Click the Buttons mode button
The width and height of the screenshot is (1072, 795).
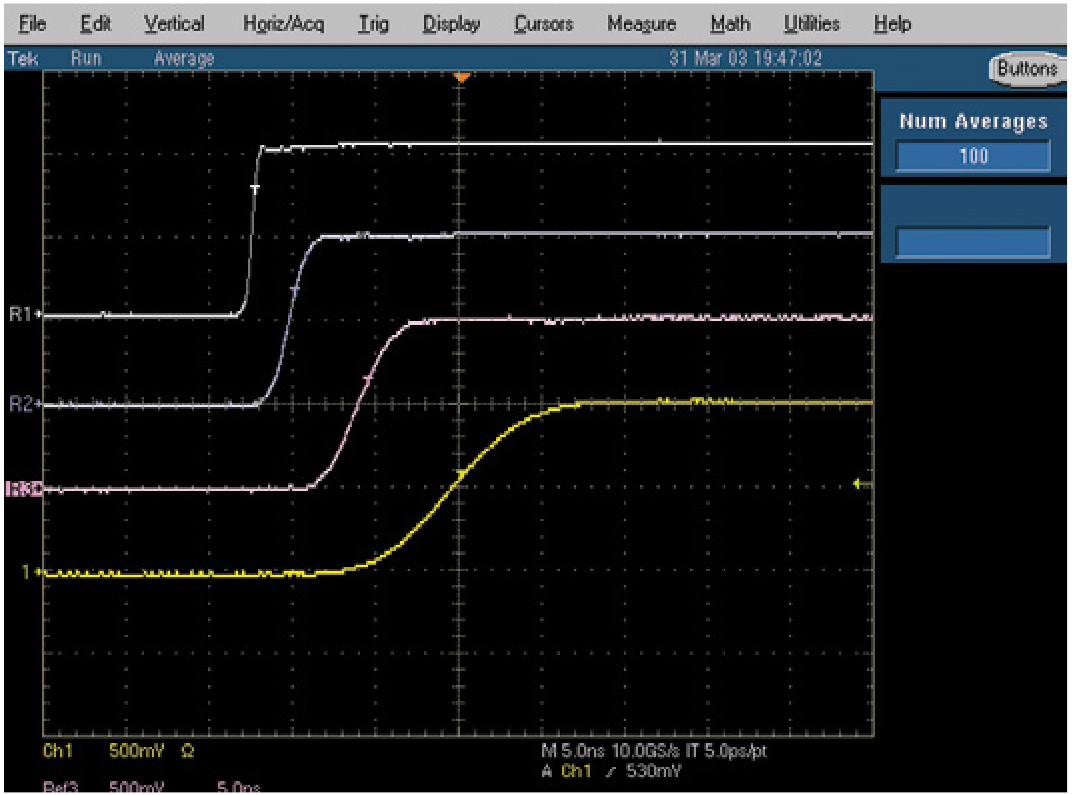(x=1026, y=69)
